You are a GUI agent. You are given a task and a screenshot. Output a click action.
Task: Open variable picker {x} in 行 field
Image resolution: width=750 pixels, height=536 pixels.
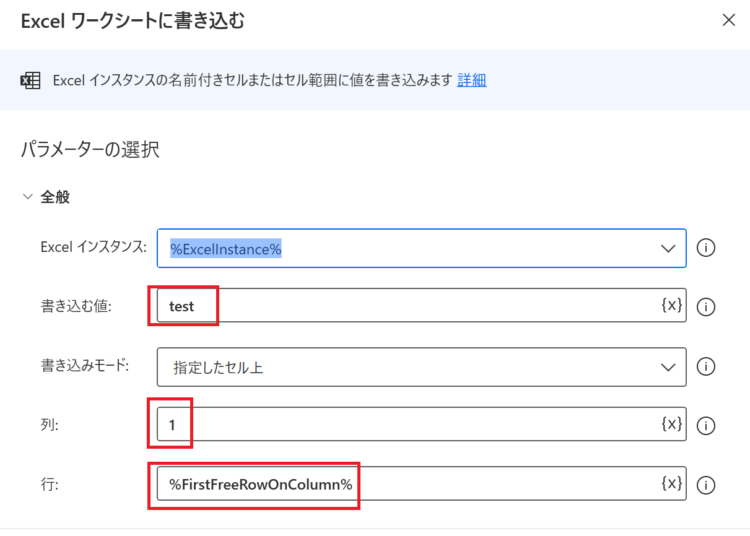[x=671, y=483]
